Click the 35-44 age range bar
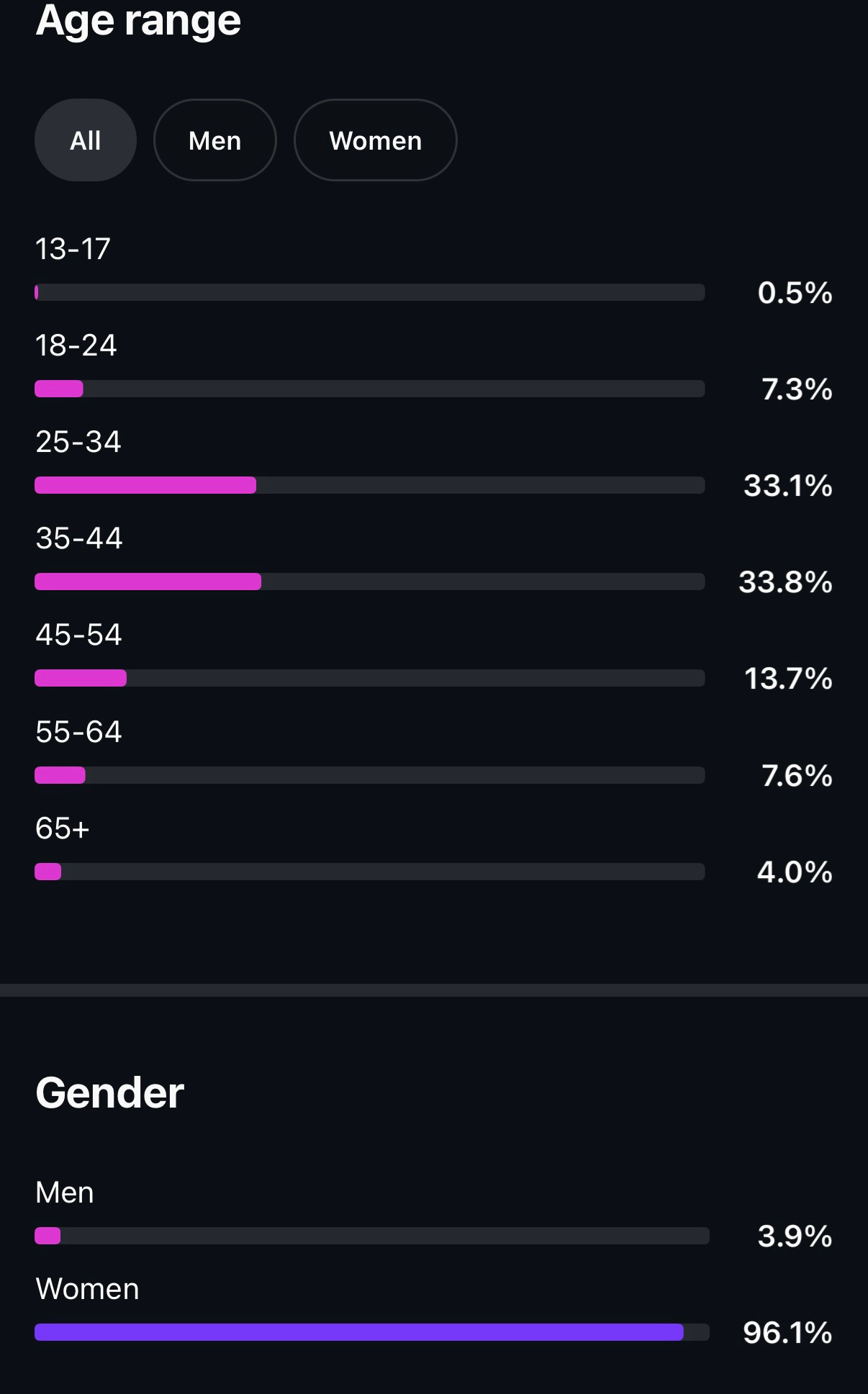Screen dimensions: 868x1394 tap(369, 581)
